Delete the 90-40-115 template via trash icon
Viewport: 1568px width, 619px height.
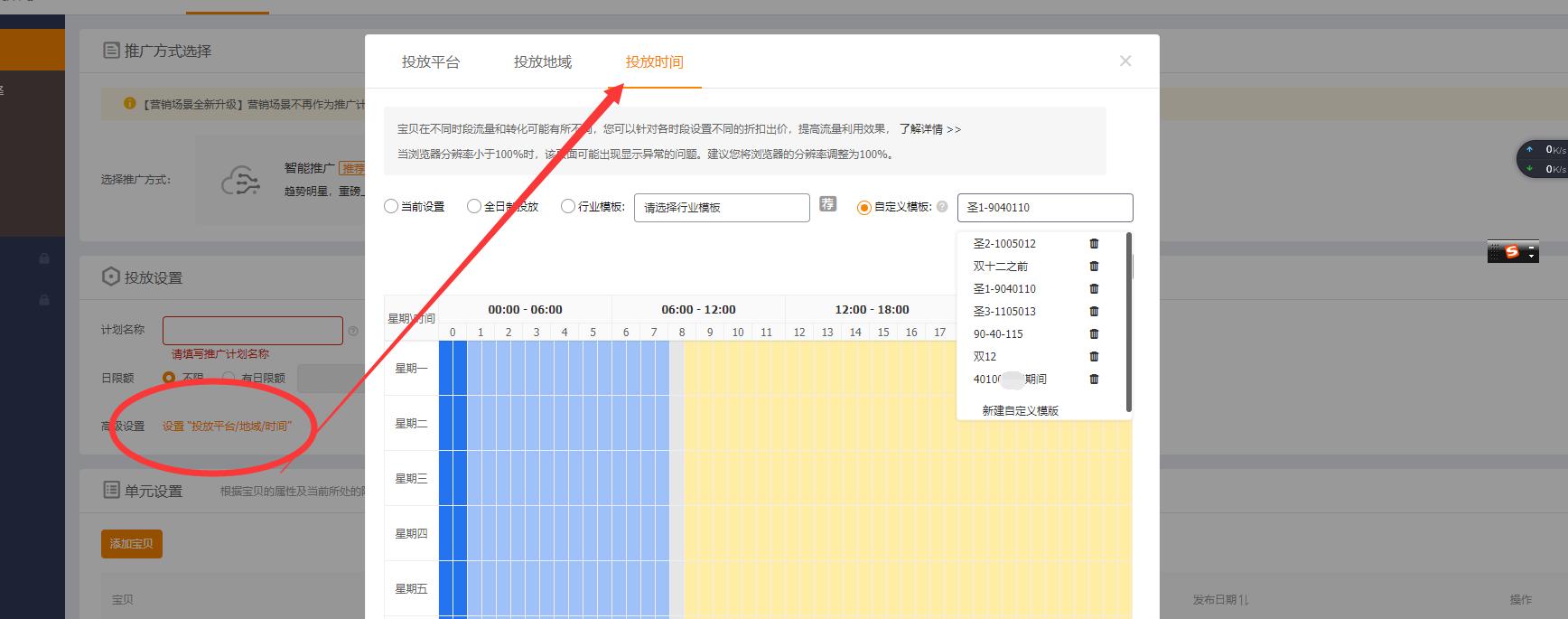[1094, 334]
